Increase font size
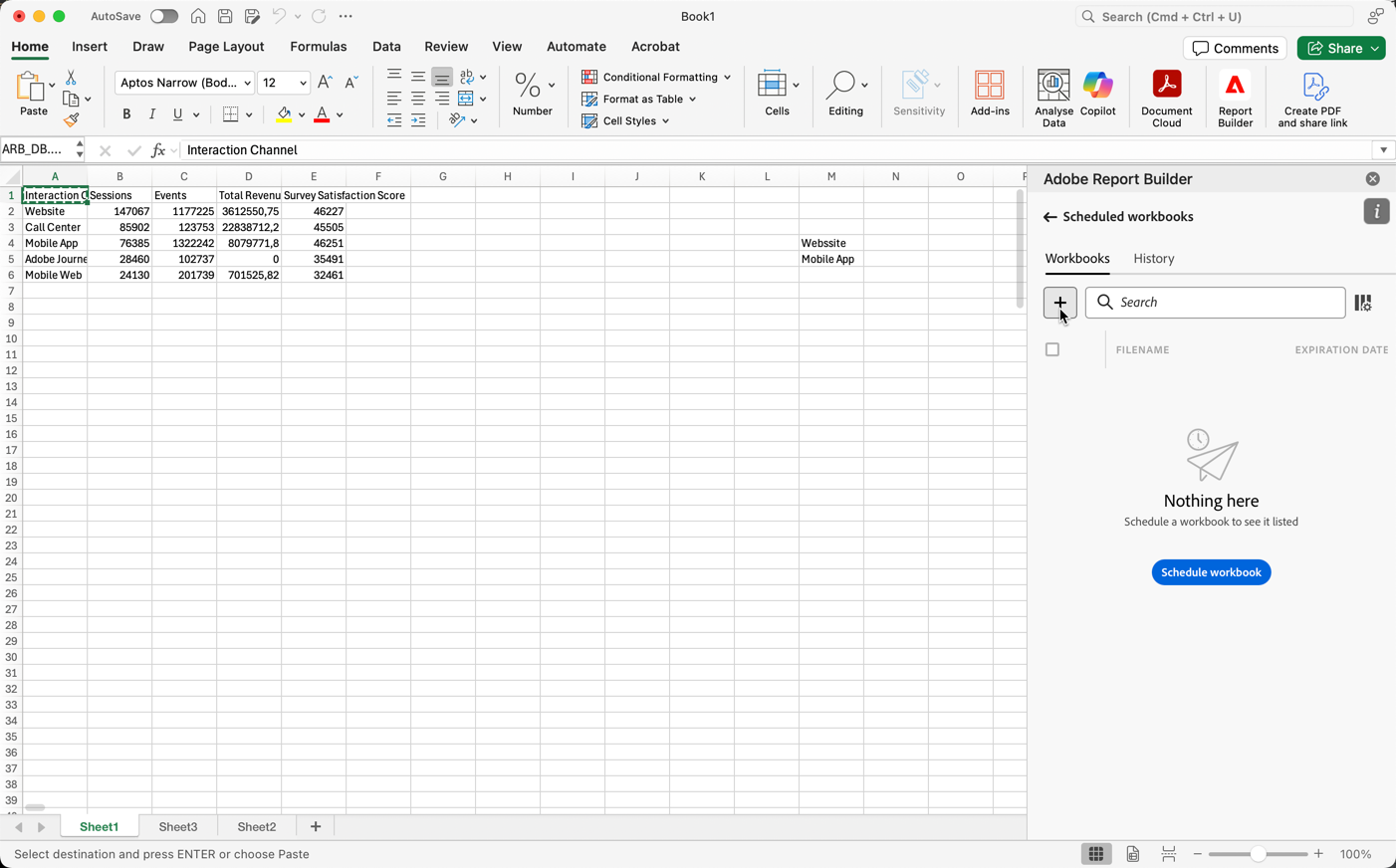This screenshot has height=868, width=1396. pos(325,83)
